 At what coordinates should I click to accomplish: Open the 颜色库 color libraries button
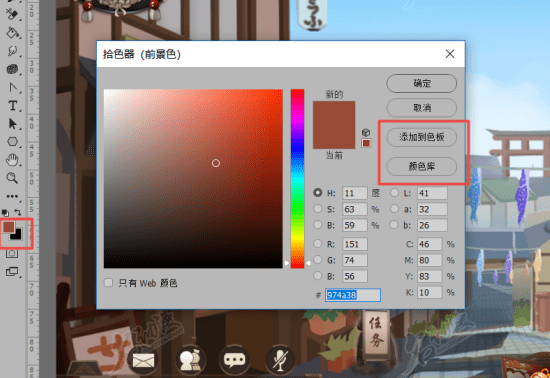pos(422,166)
